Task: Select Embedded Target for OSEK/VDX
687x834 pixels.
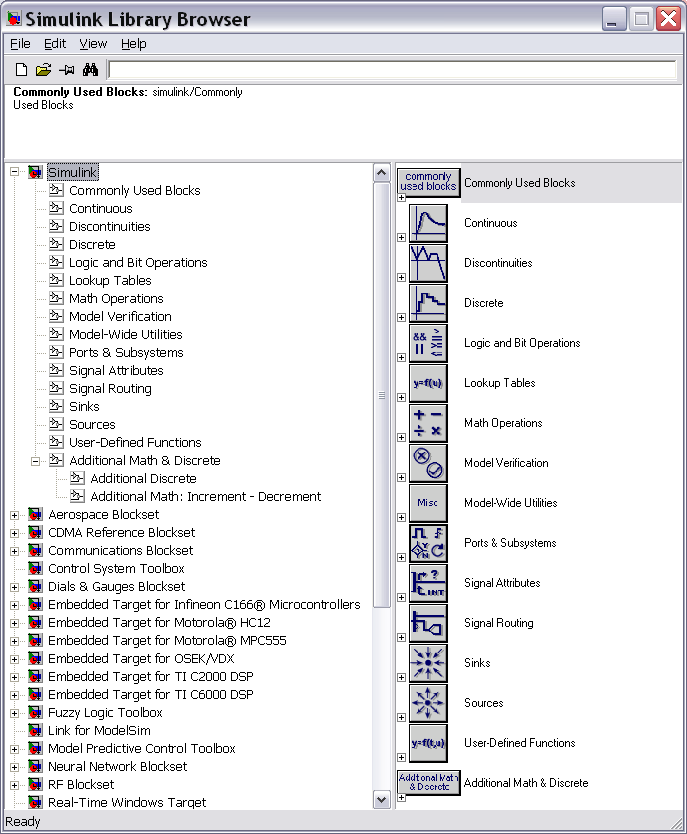Action: [141, 658]
